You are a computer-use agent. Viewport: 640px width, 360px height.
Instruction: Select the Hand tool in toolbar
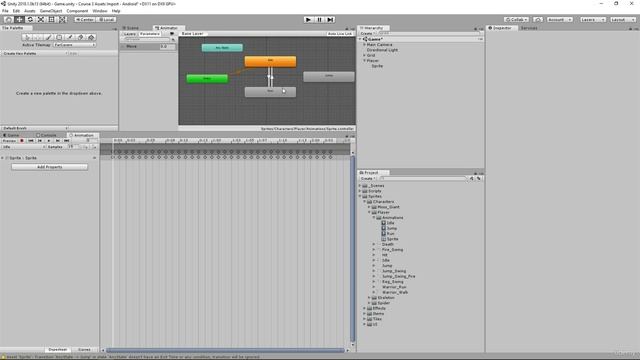pyautogui.click(x=8, y=20)
